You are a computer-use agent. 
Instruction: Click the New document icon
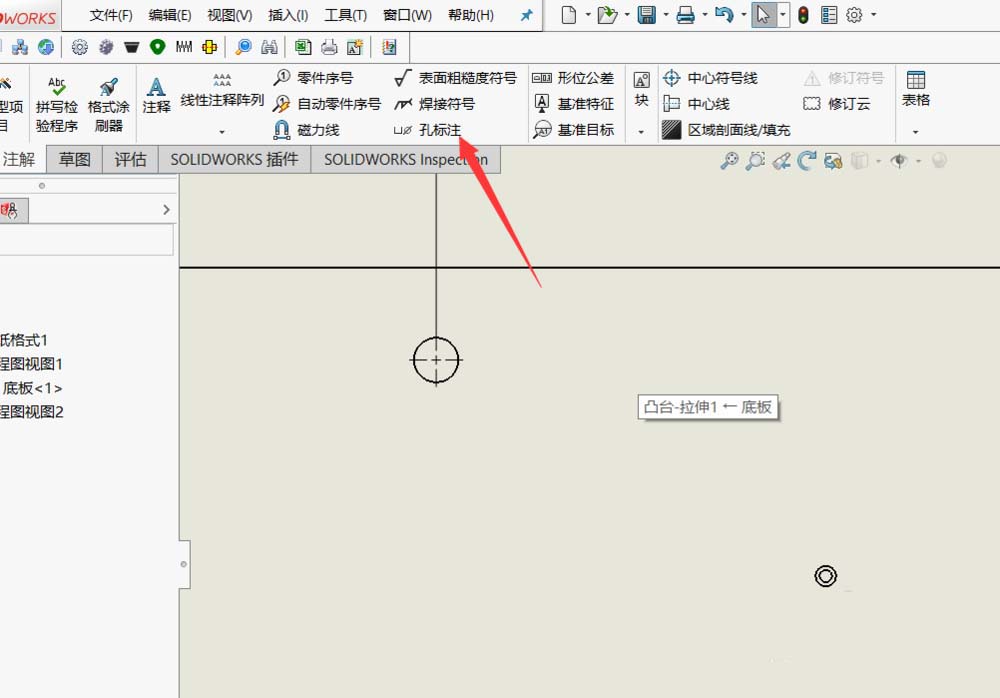pos(569,15)
